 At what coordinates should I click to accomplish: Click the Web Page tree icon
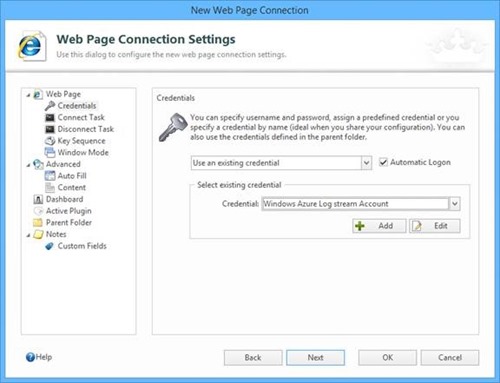click(38, 94)
